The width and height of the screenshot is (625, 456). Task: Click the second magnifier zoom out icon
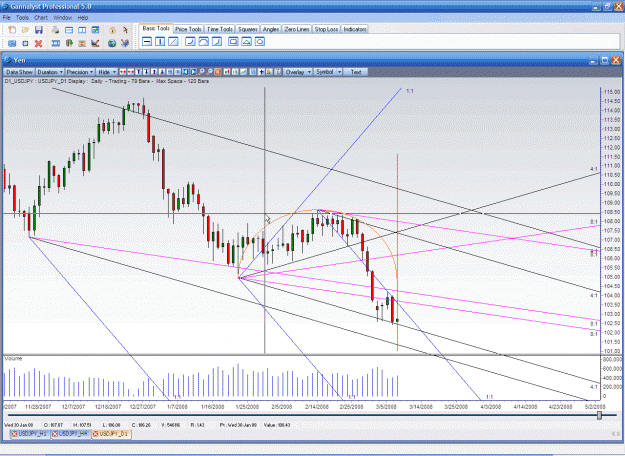pos(210,72)
